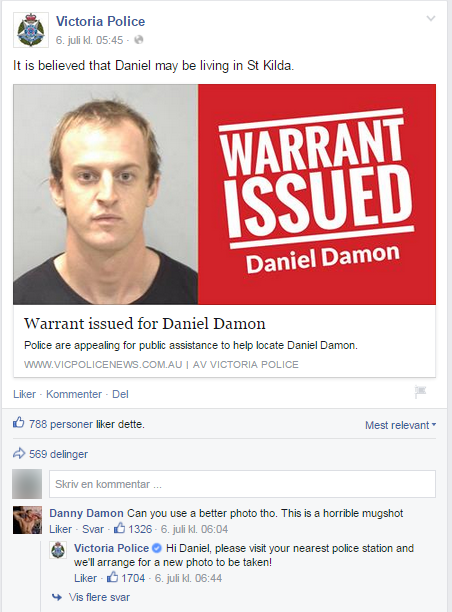Click the thumbs-up icon showing 1326 likes
This screenshot has height=612, width=452.
point(119,528)
